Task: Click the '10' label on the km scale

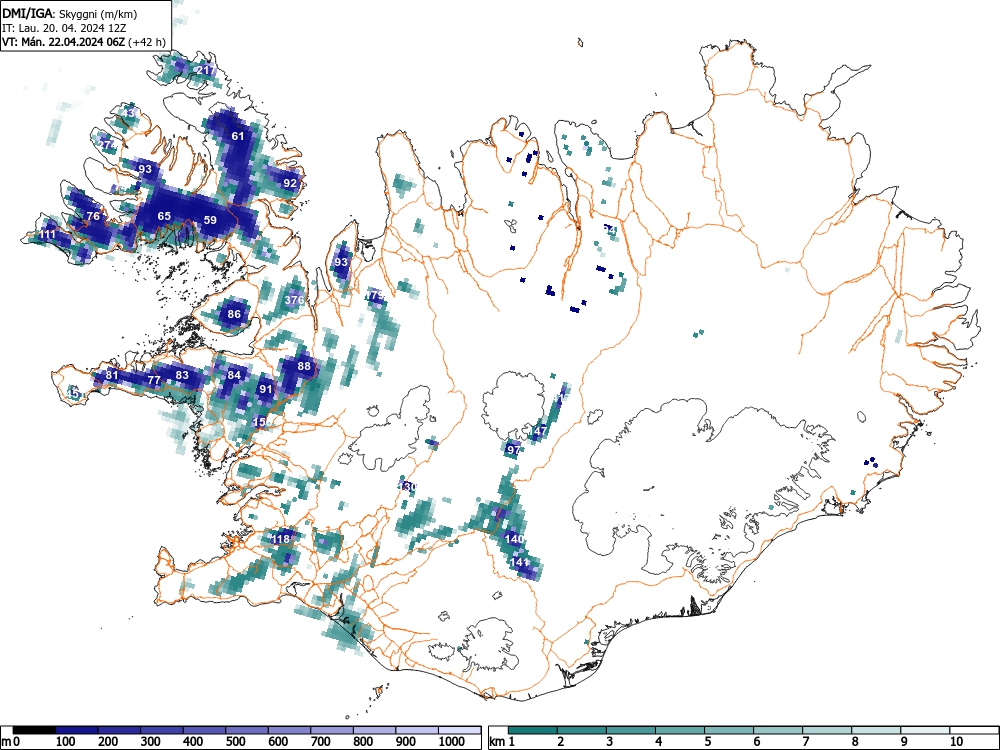Action: tap(956, 742)
